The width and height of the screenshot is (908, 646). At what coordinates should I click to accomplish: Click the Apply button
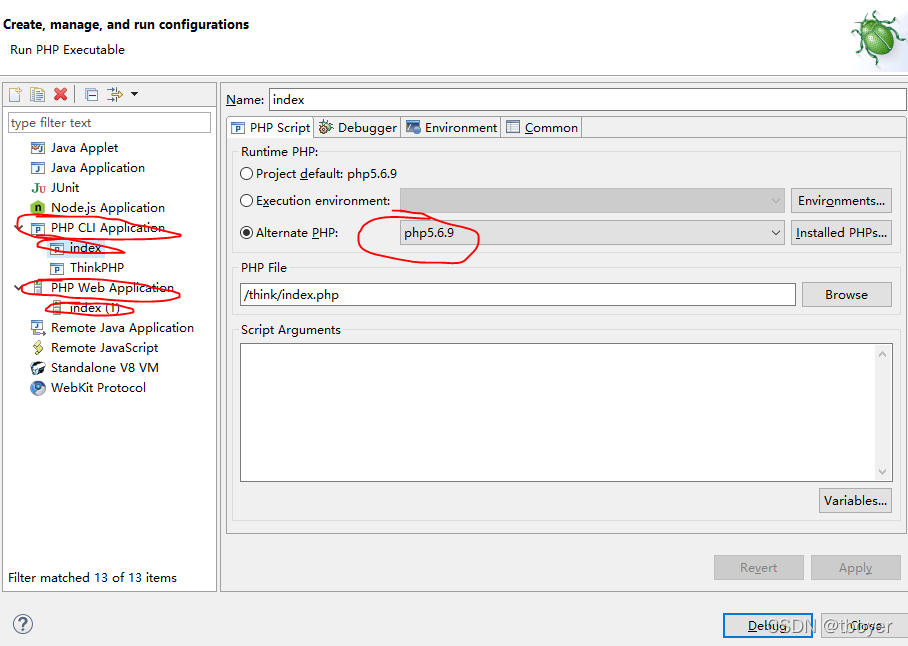pyautogui.click(x=856, y=567)
